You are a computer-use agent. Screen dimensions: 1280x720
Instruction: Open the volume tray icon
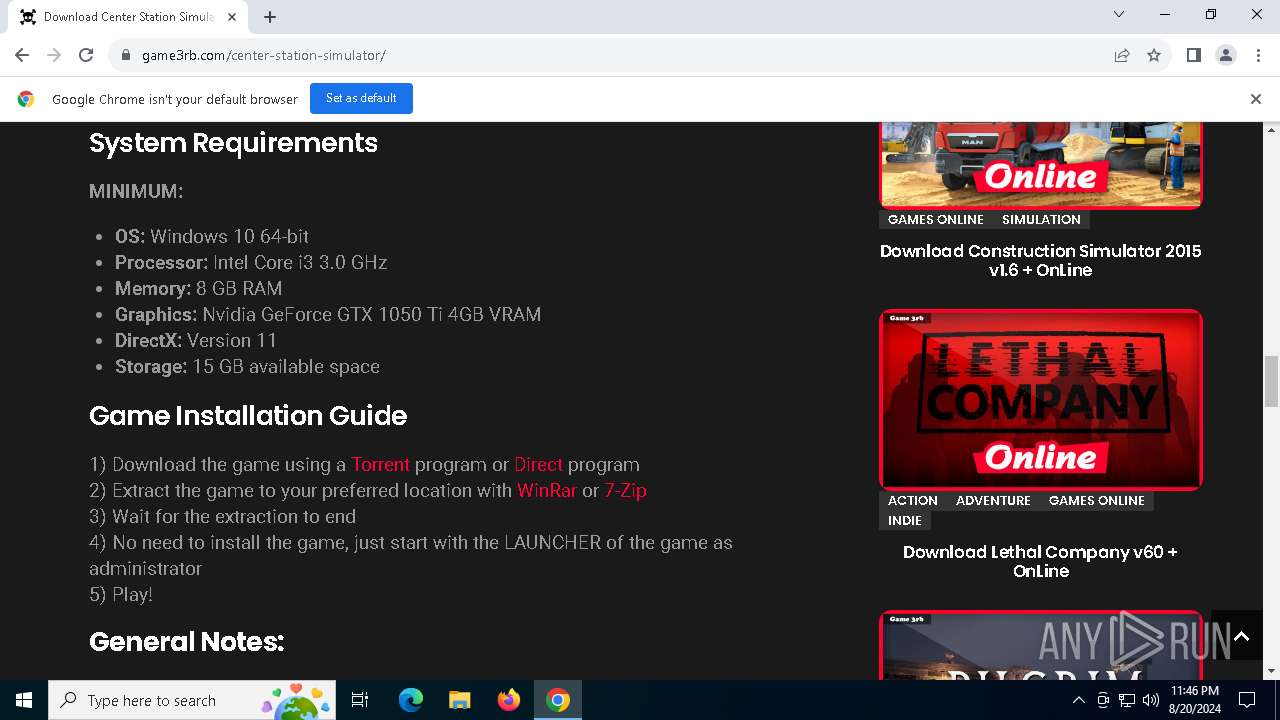[x=1151, y=700]
